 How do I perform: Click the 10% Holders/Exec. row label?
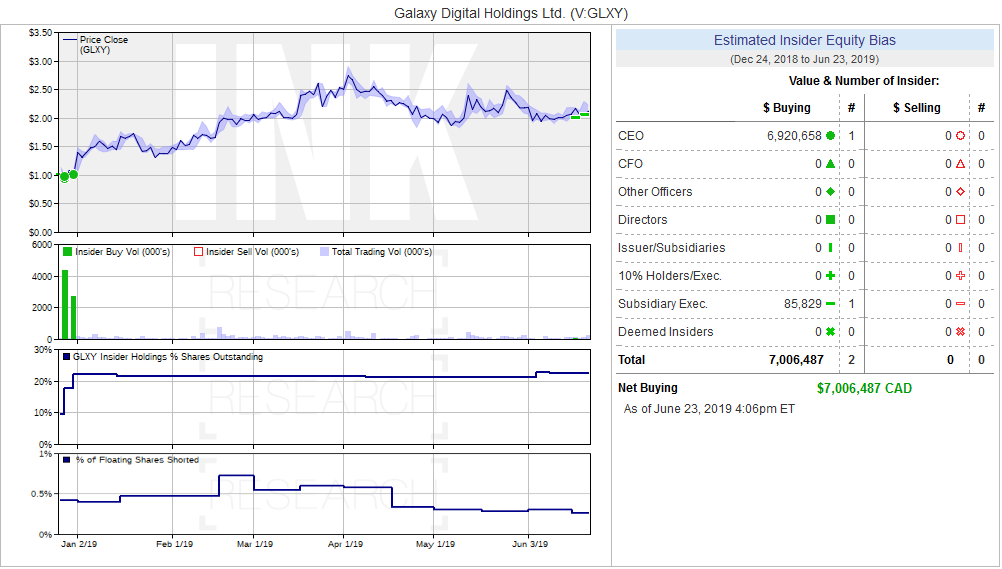[x=670, y=276]
